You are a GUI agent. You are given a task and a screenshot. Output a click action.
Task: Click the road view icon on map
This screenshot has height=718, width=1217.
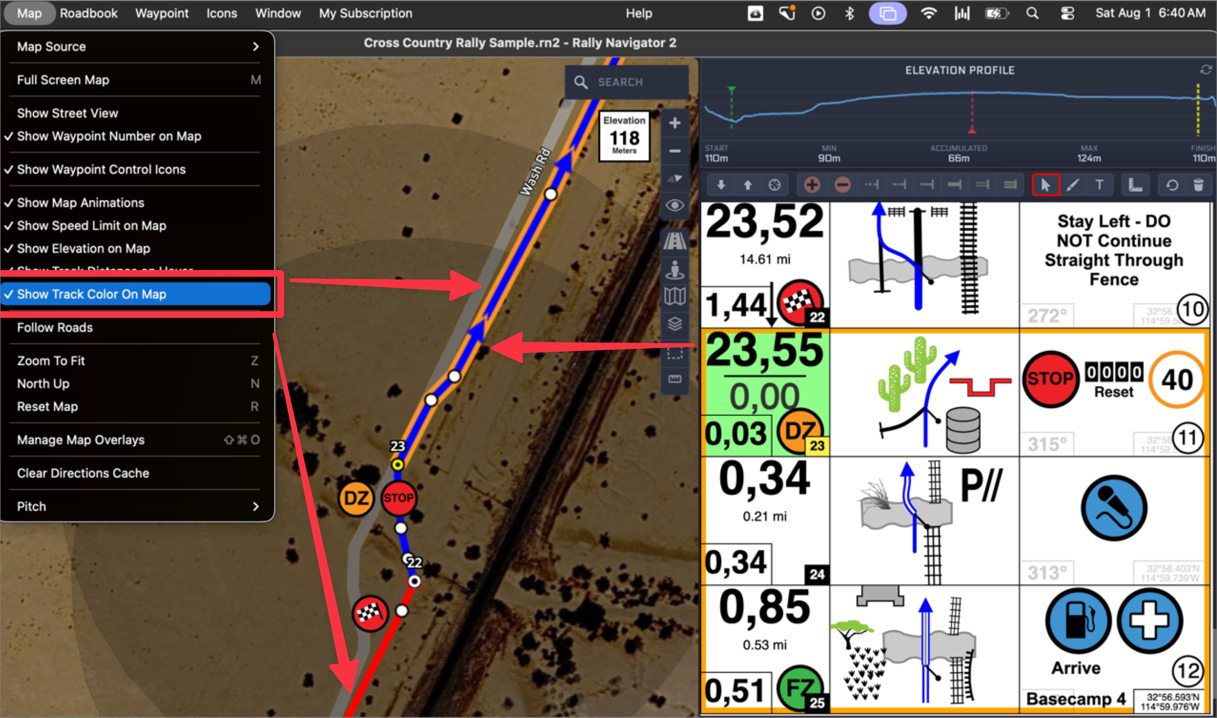(x=675, y=241)
